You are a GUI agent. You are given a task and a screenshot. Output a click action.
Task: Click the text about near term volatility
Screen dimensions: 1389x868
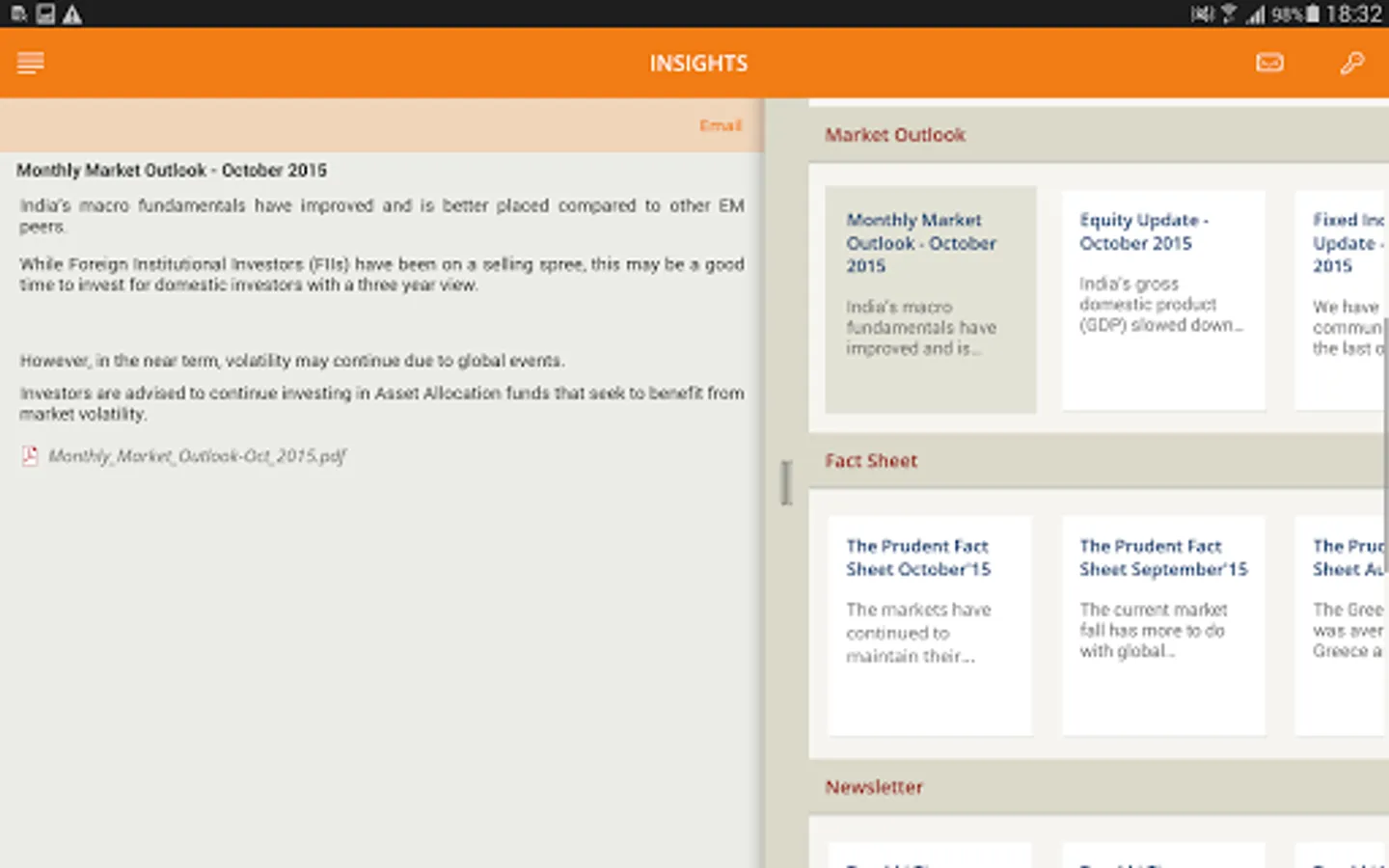[292, 361]
